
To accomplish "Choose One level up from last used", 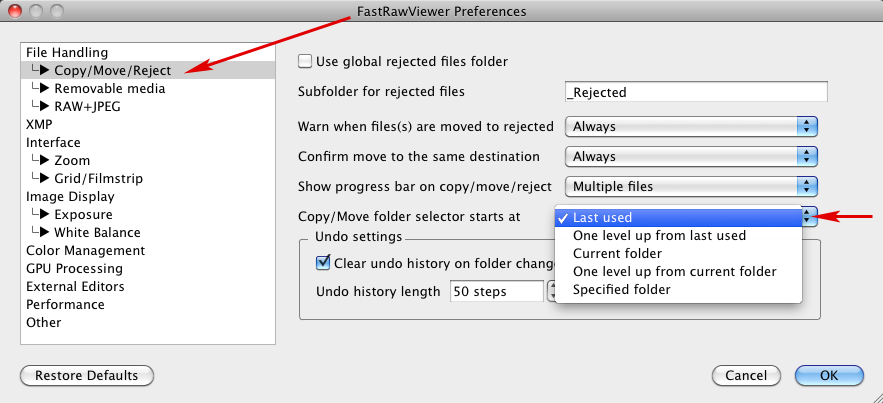I will click(659, 236).
